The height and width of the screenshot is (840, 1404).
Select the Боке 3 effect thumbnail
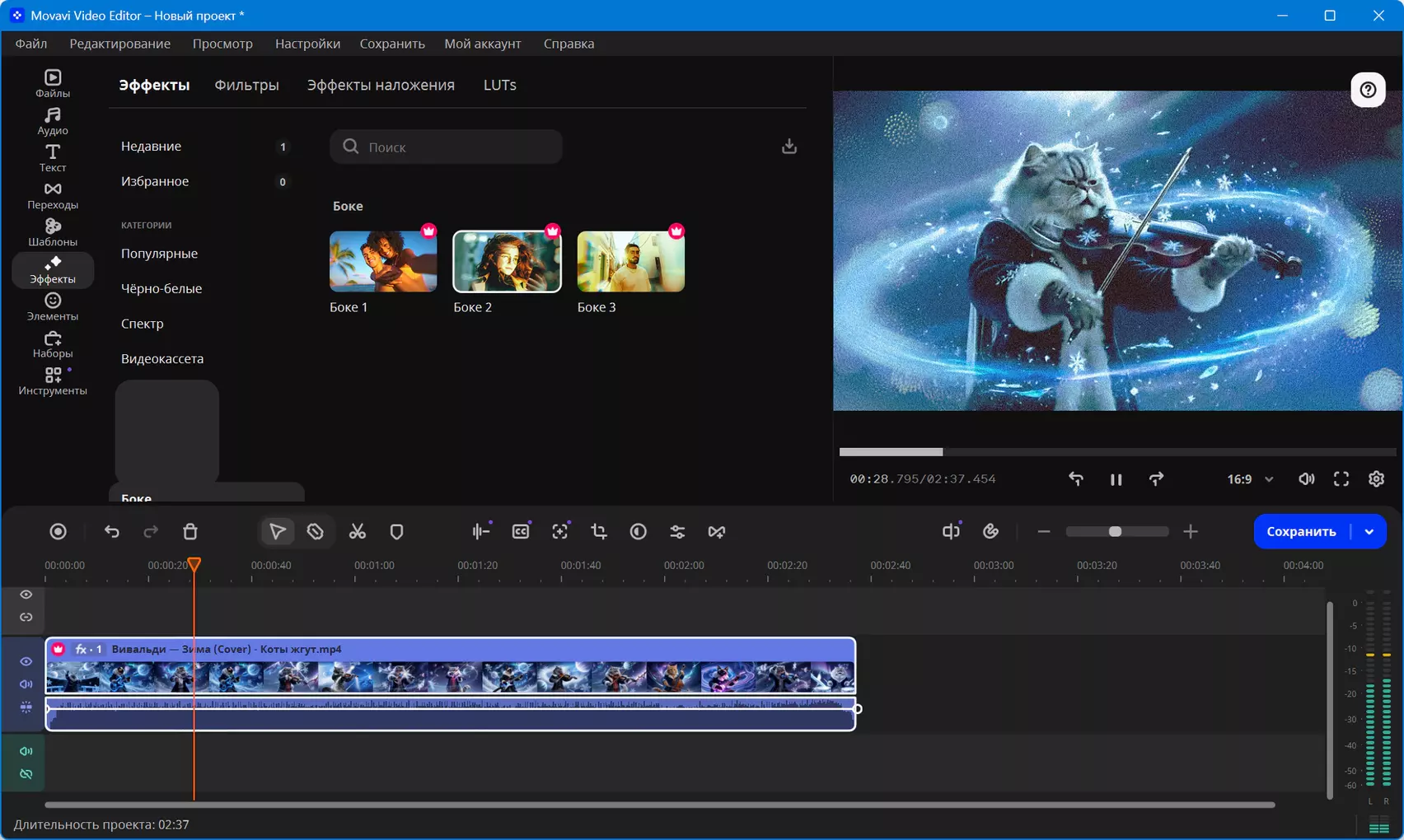click(631, 262)
